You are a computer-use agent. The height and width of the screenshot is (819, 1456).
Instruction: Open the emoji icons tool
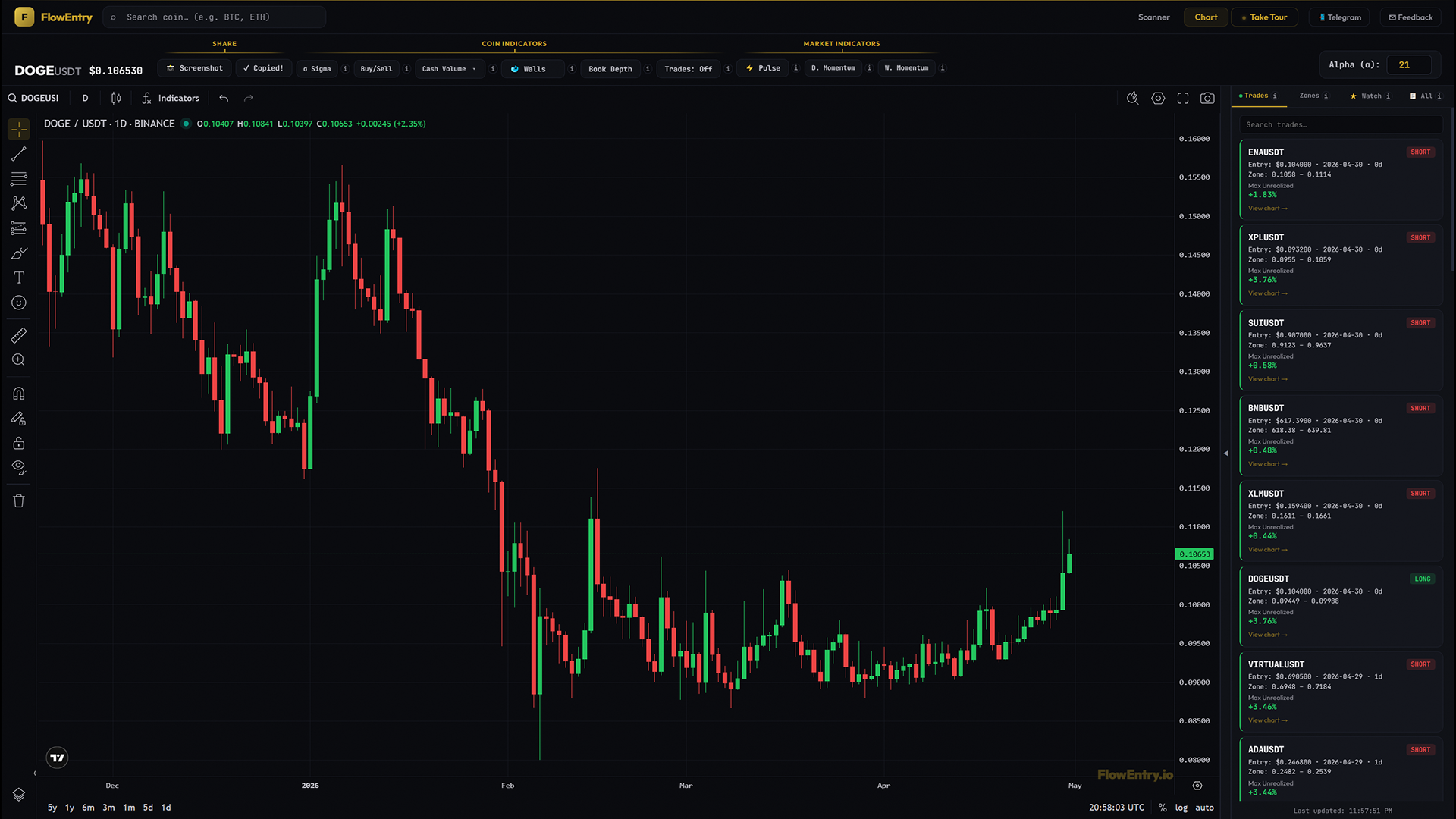19,303
